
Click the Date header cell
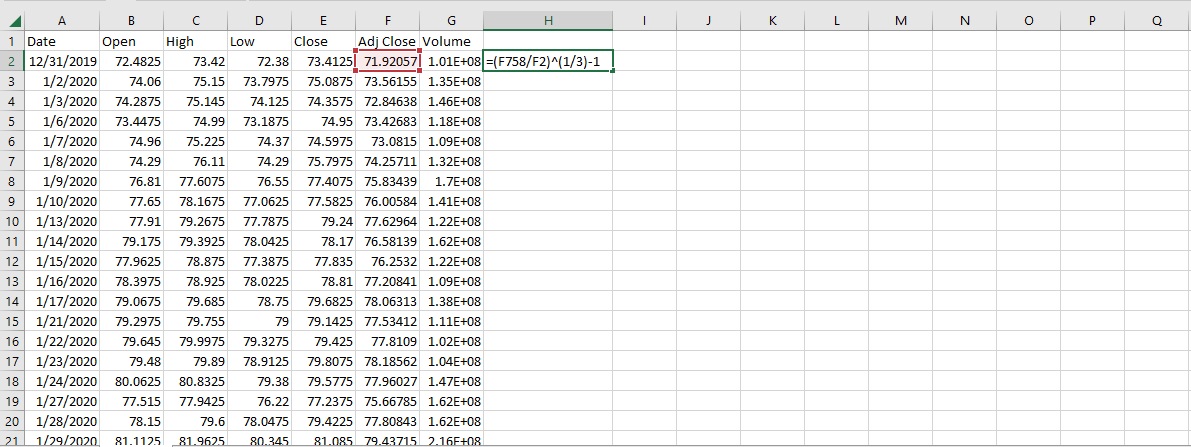click(62, 41)
